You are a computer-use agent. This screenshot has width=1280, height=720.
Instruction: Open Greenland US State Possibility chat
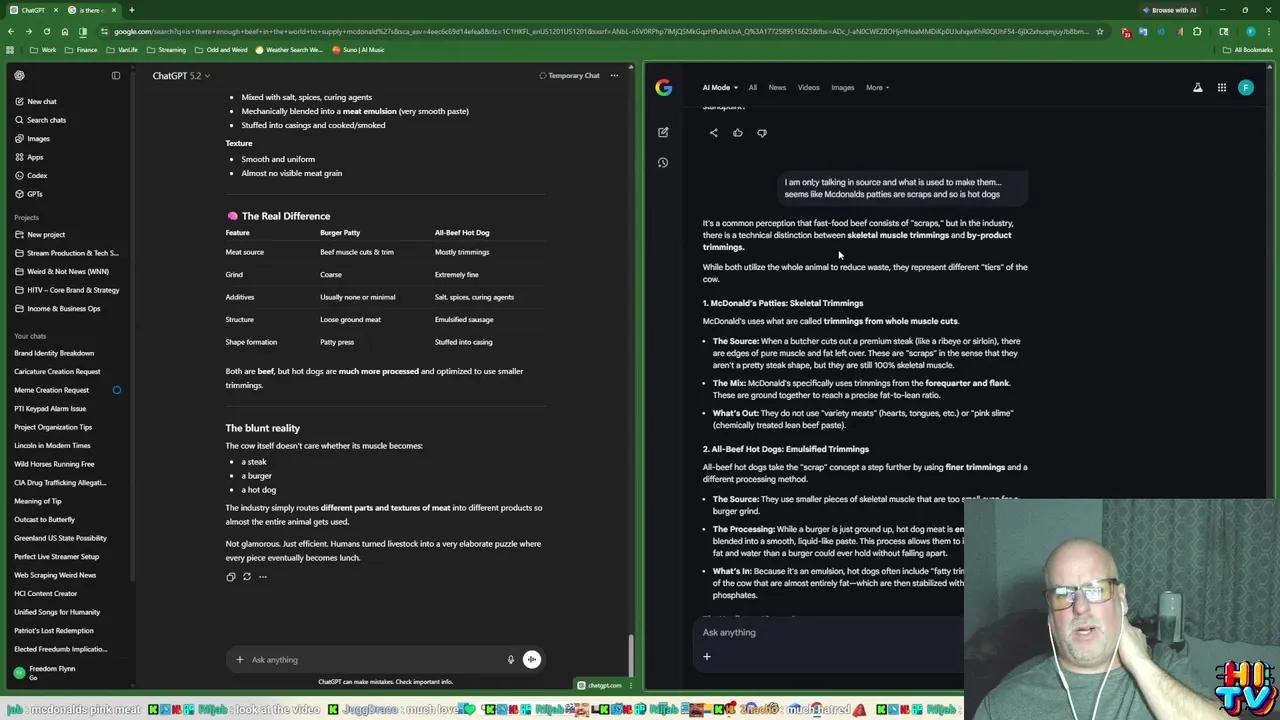coord(60,538)
